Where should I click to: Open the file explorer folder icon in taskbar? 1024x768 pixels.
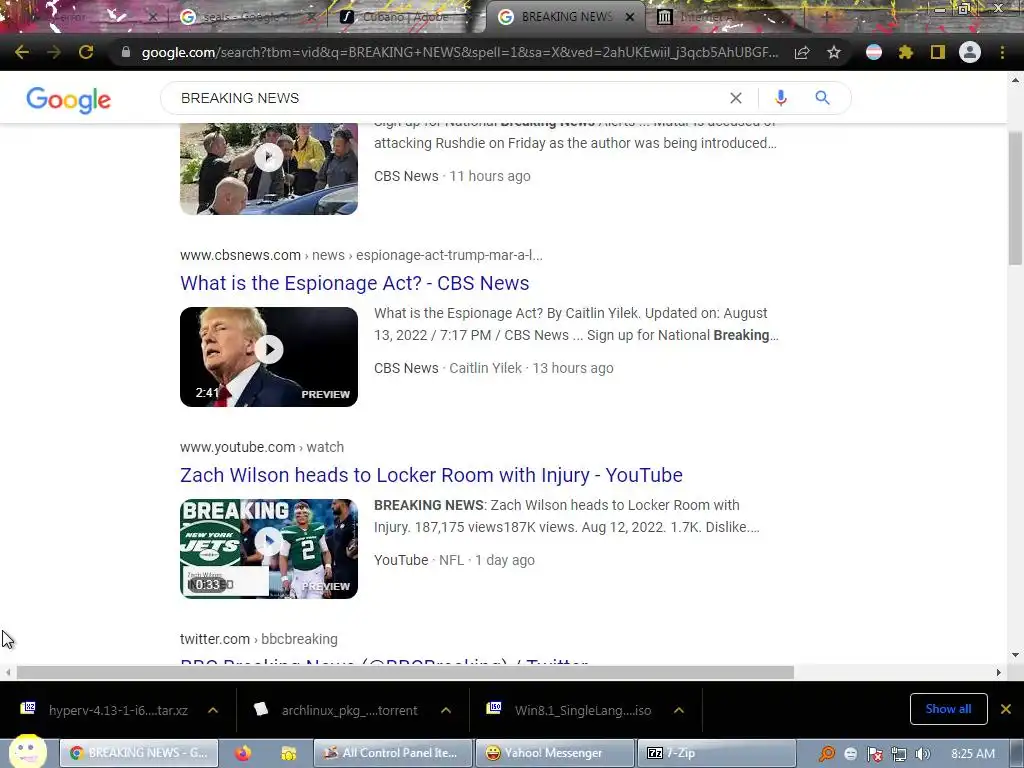[x=289, y=753]
